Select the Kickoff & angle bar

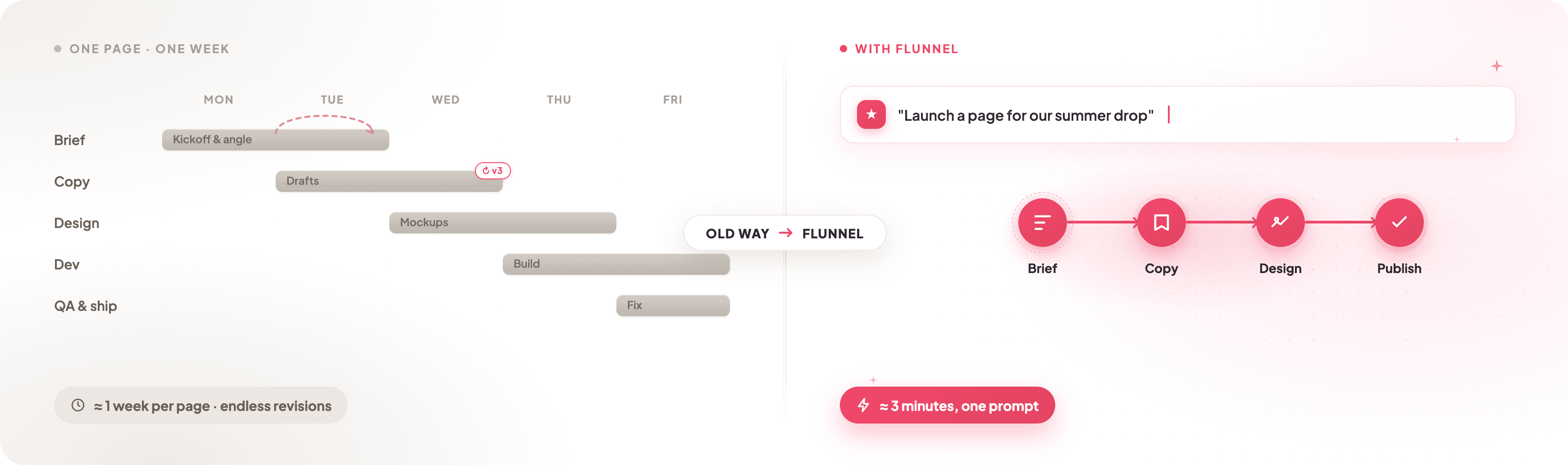276,140
